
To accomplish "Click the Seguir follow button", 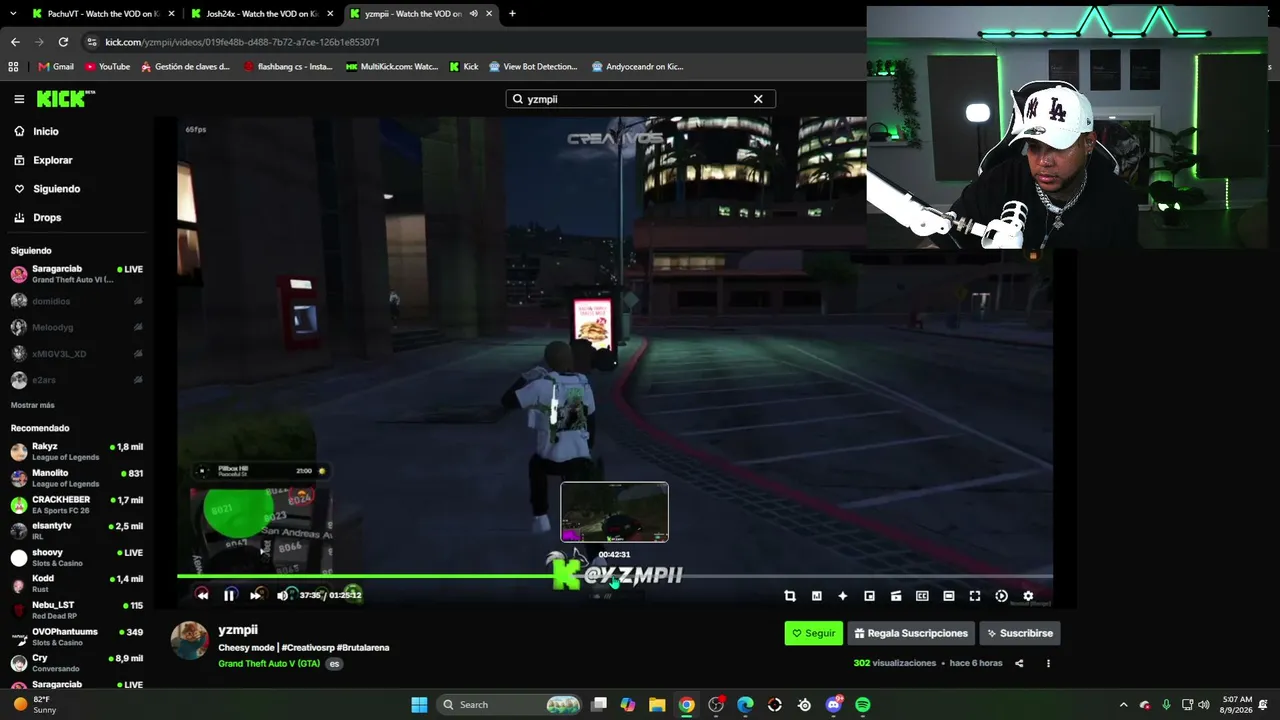I will 813,633.
